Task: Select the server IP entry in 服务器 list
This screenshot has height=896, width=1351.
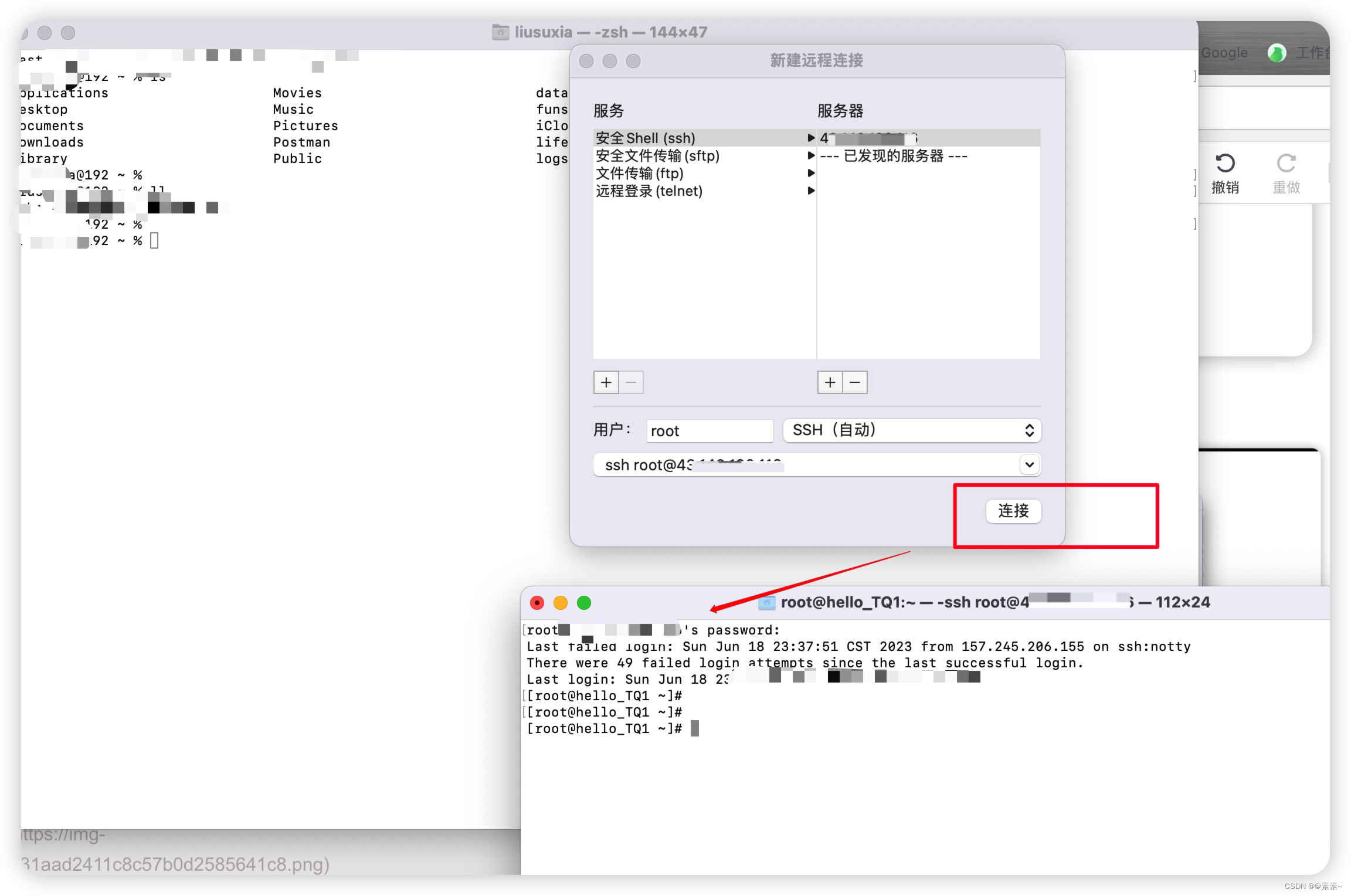Action: coord(868,138)
